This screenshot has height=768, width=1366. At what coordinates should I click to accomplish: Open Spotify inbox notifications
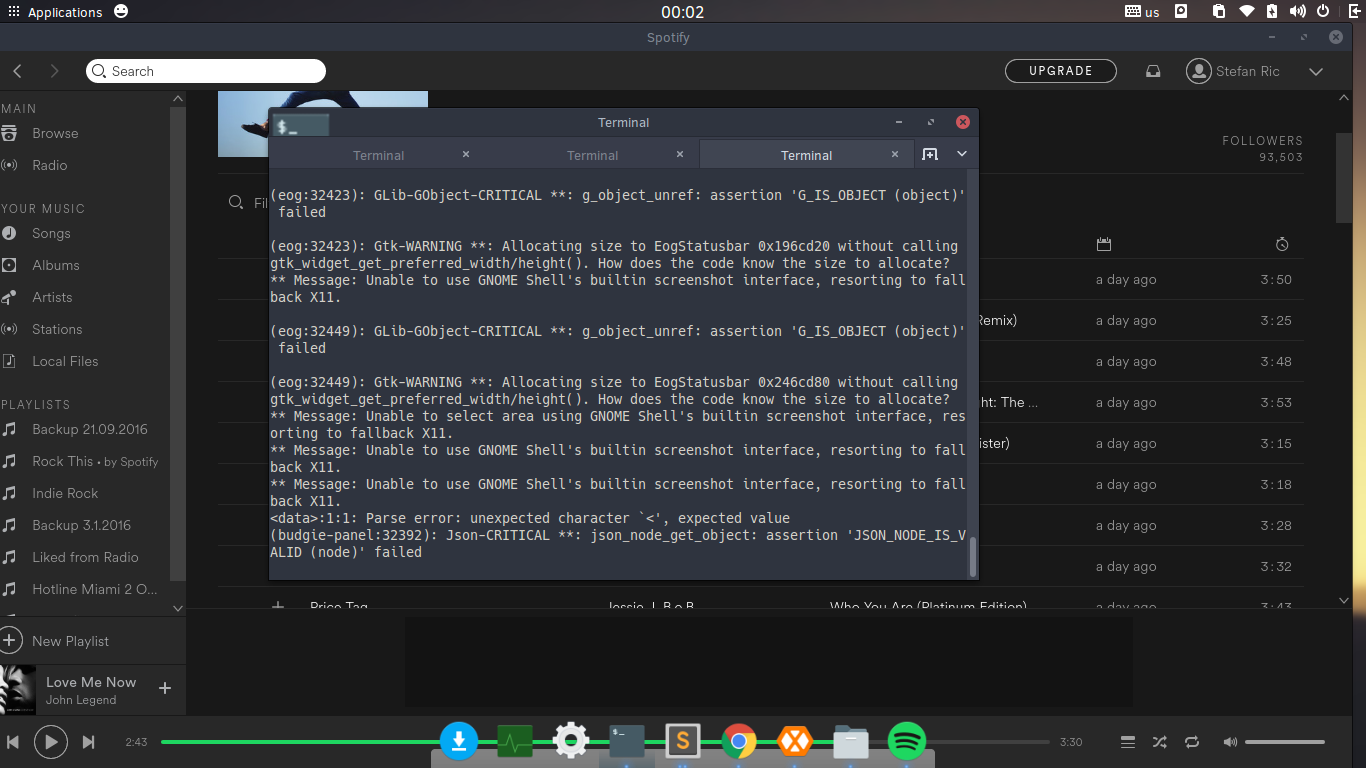[1153, 71]
